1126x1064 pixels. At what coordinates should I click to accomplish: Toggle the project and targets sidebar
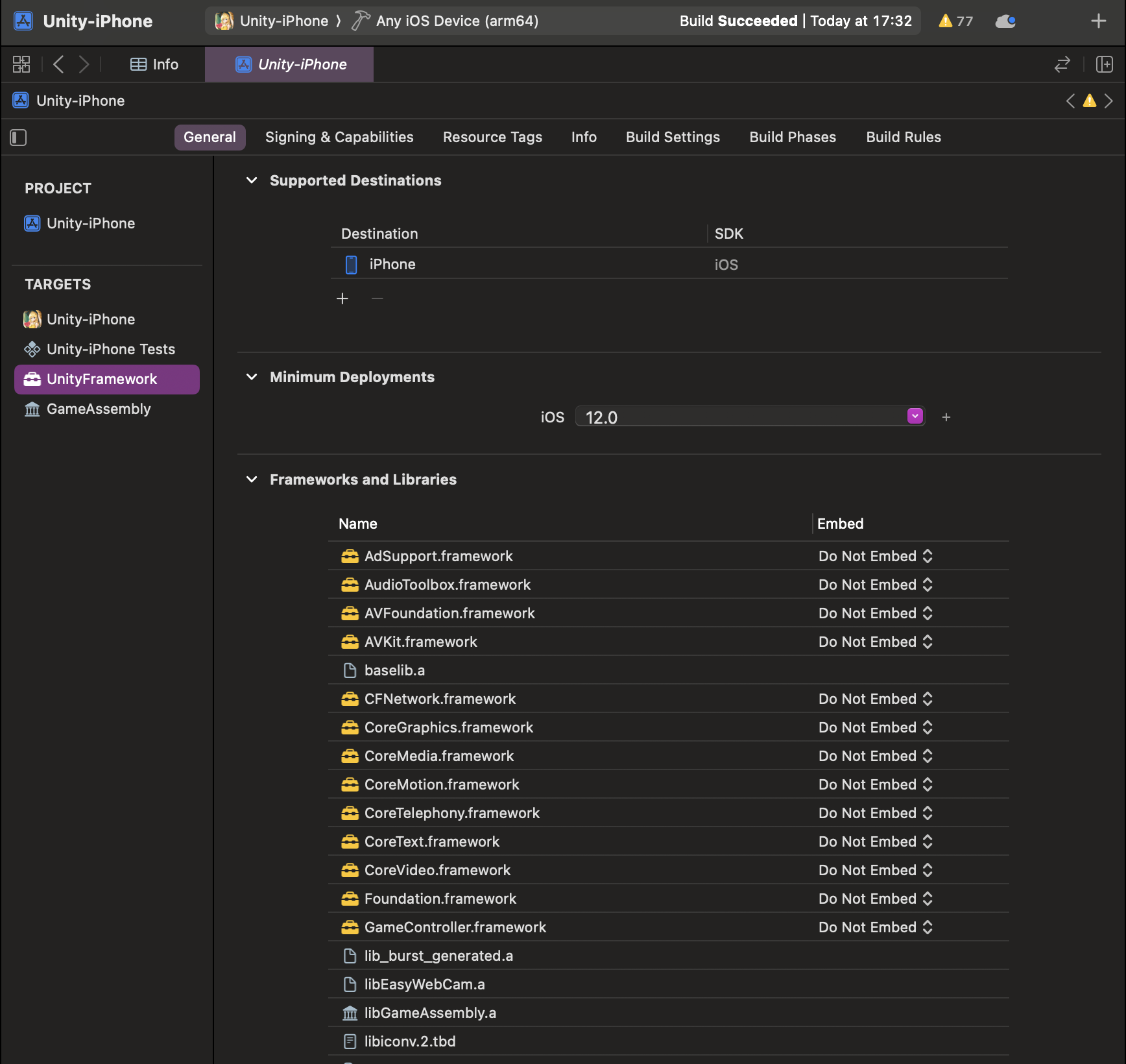point(18,138)
